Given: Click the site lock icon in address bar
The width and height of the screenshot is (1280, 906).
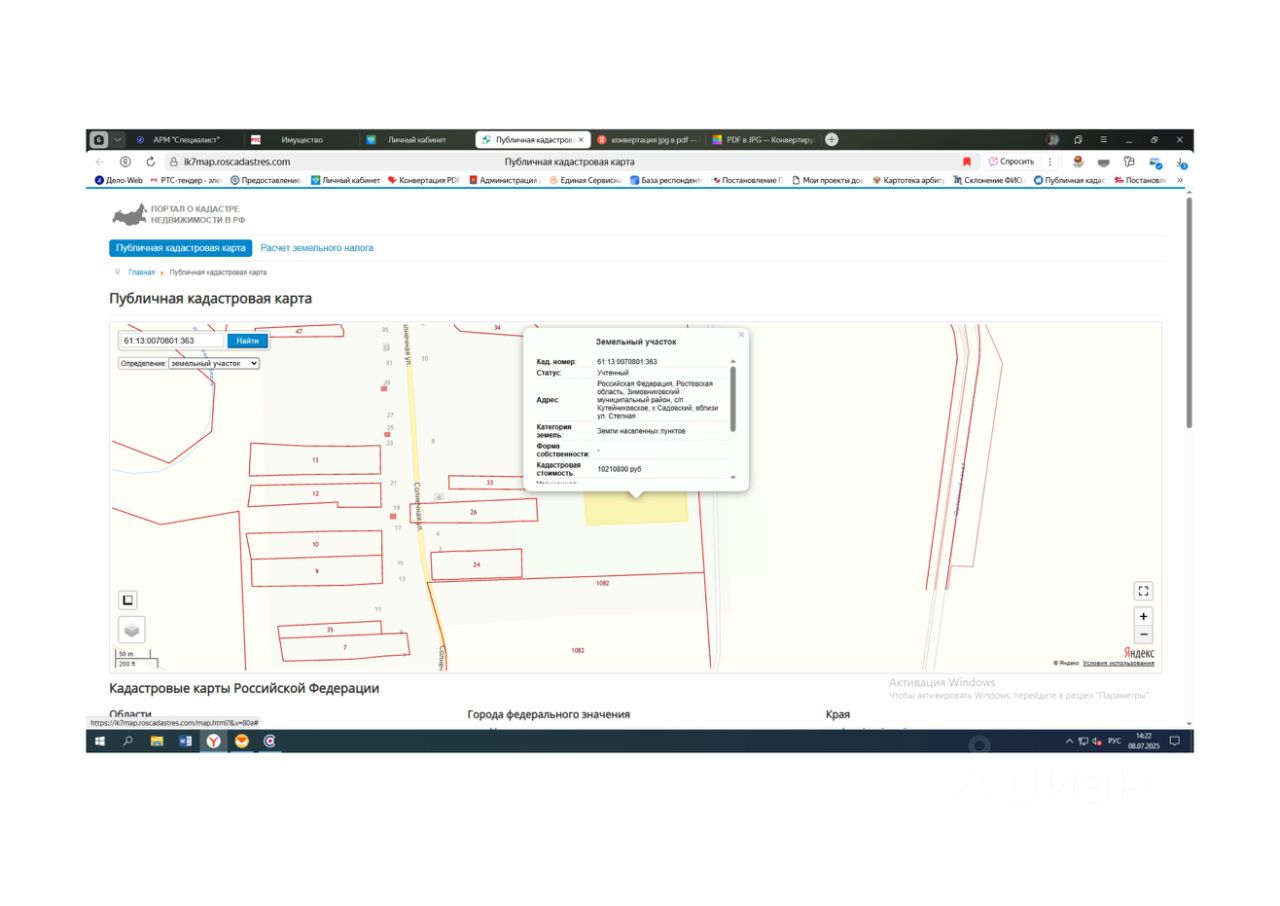Looking at the screenshot, I should [173, 161].
